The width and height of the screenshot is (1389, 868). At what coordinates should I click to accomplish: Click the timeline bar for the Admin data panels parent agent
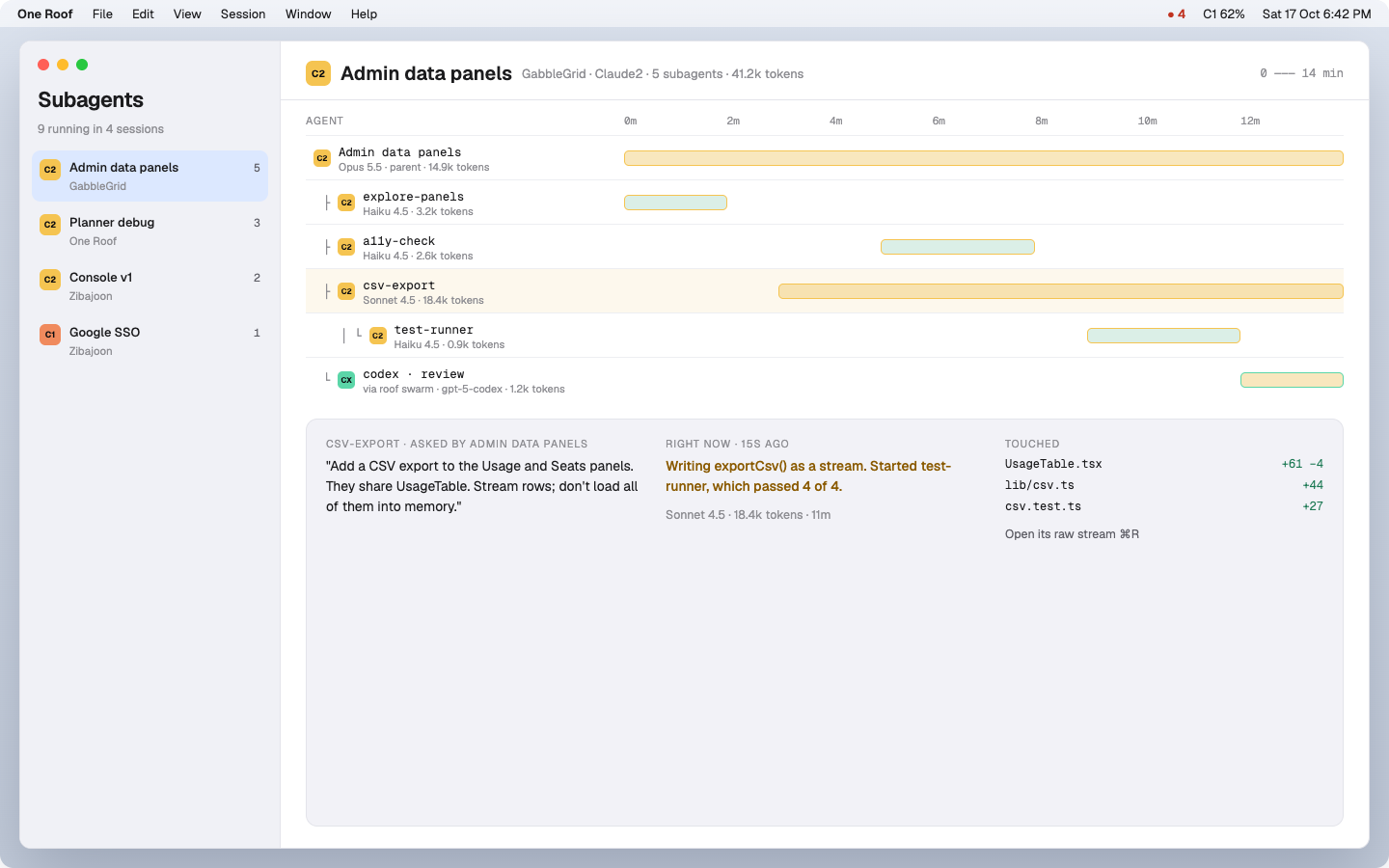984,158
